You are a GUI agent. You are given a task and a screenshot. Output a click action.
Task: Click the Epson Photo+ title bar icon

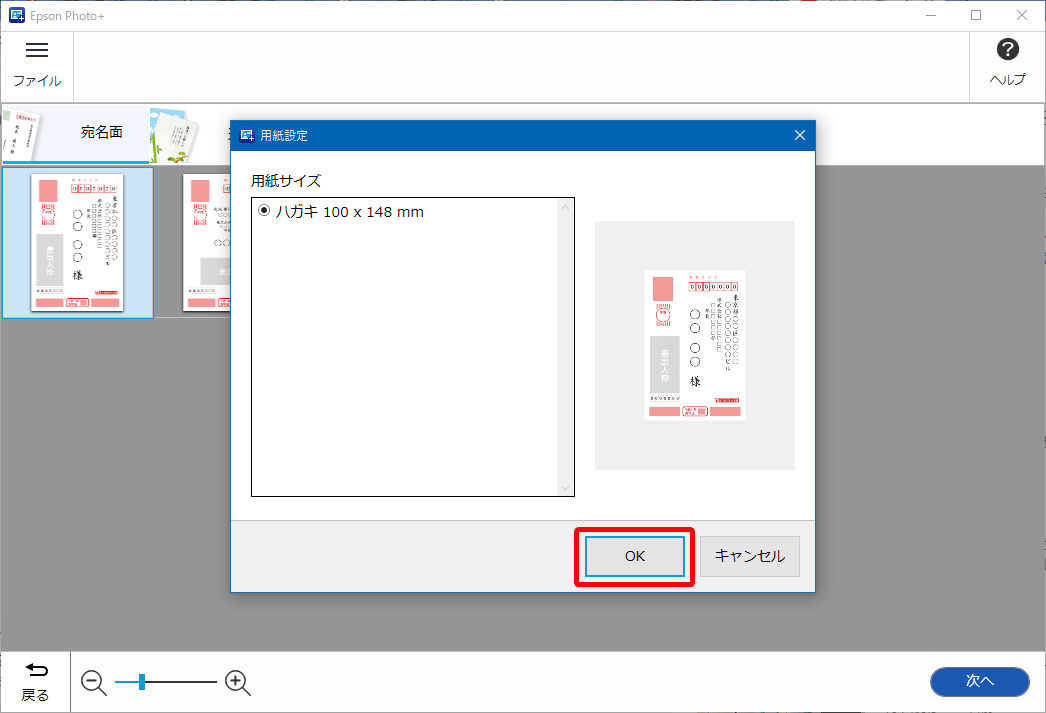[x=16, y=15]
